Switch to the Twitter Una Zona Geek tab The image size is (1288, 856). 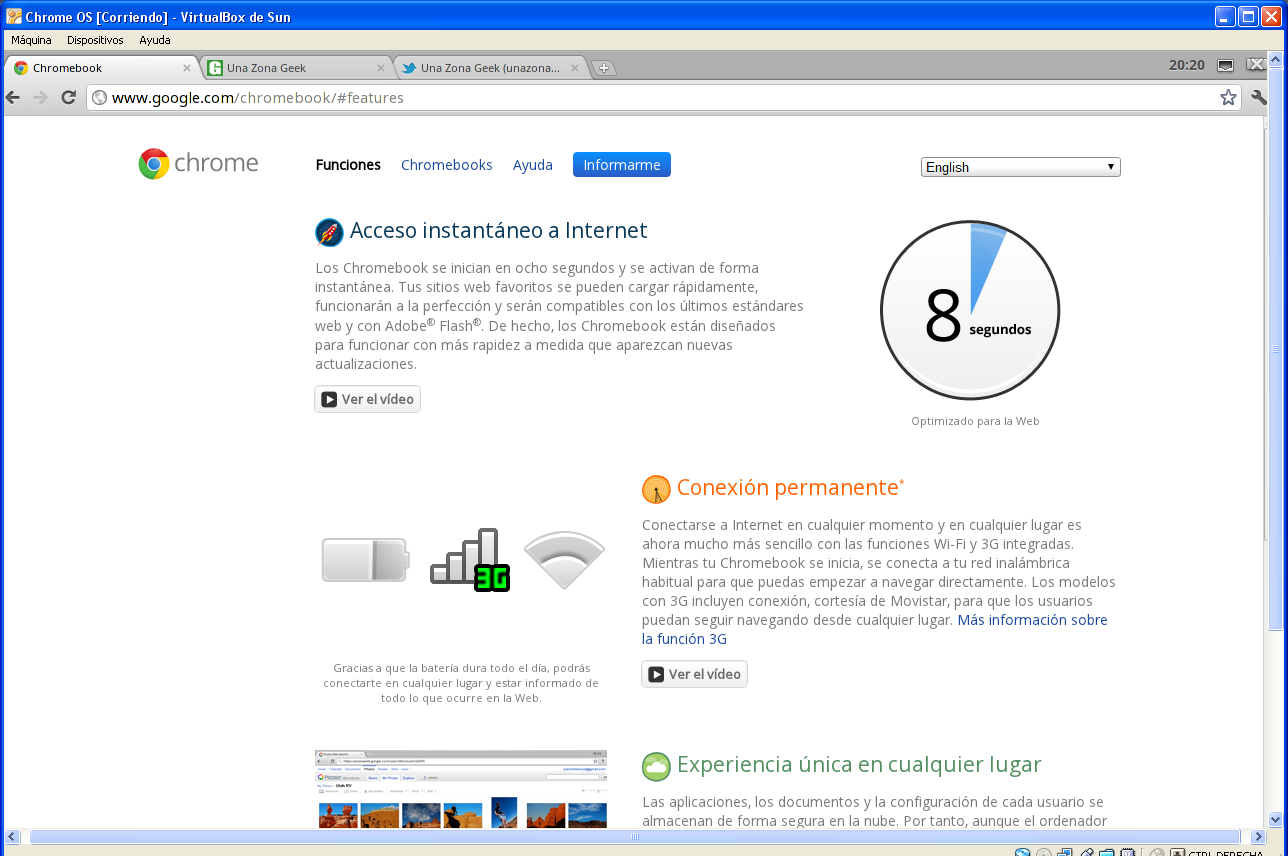coord(490,68)
